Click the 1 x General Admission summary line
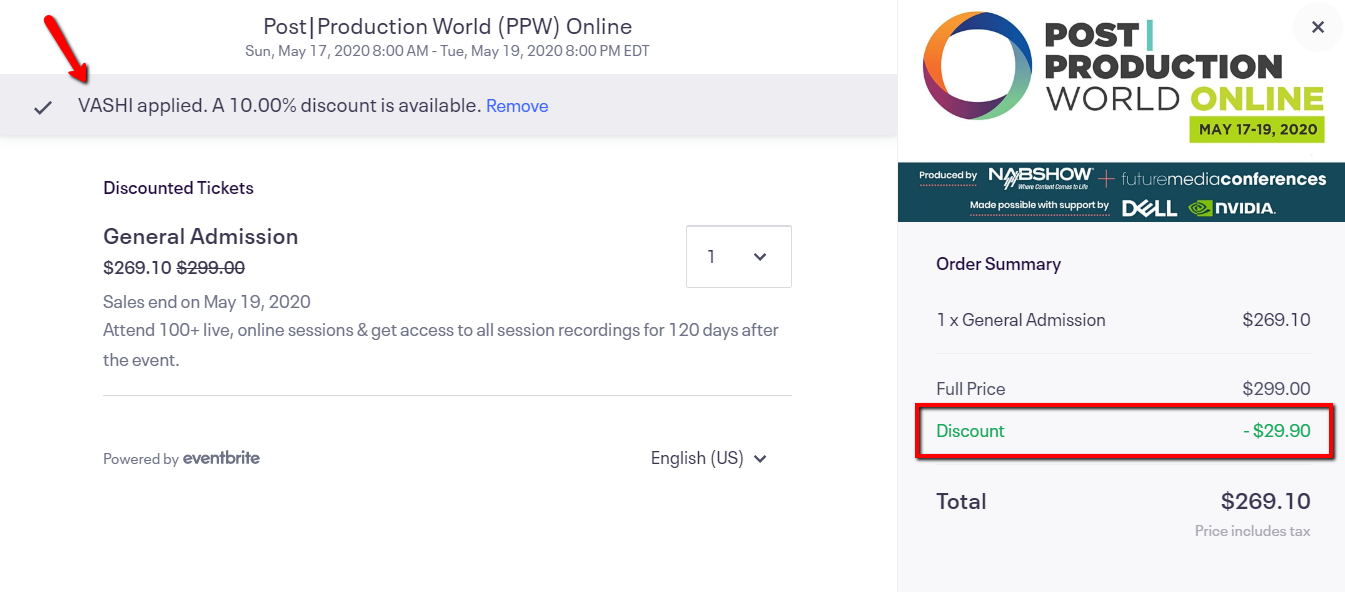The height and width of the screenshot is (592, 1345). (1123, 320)
